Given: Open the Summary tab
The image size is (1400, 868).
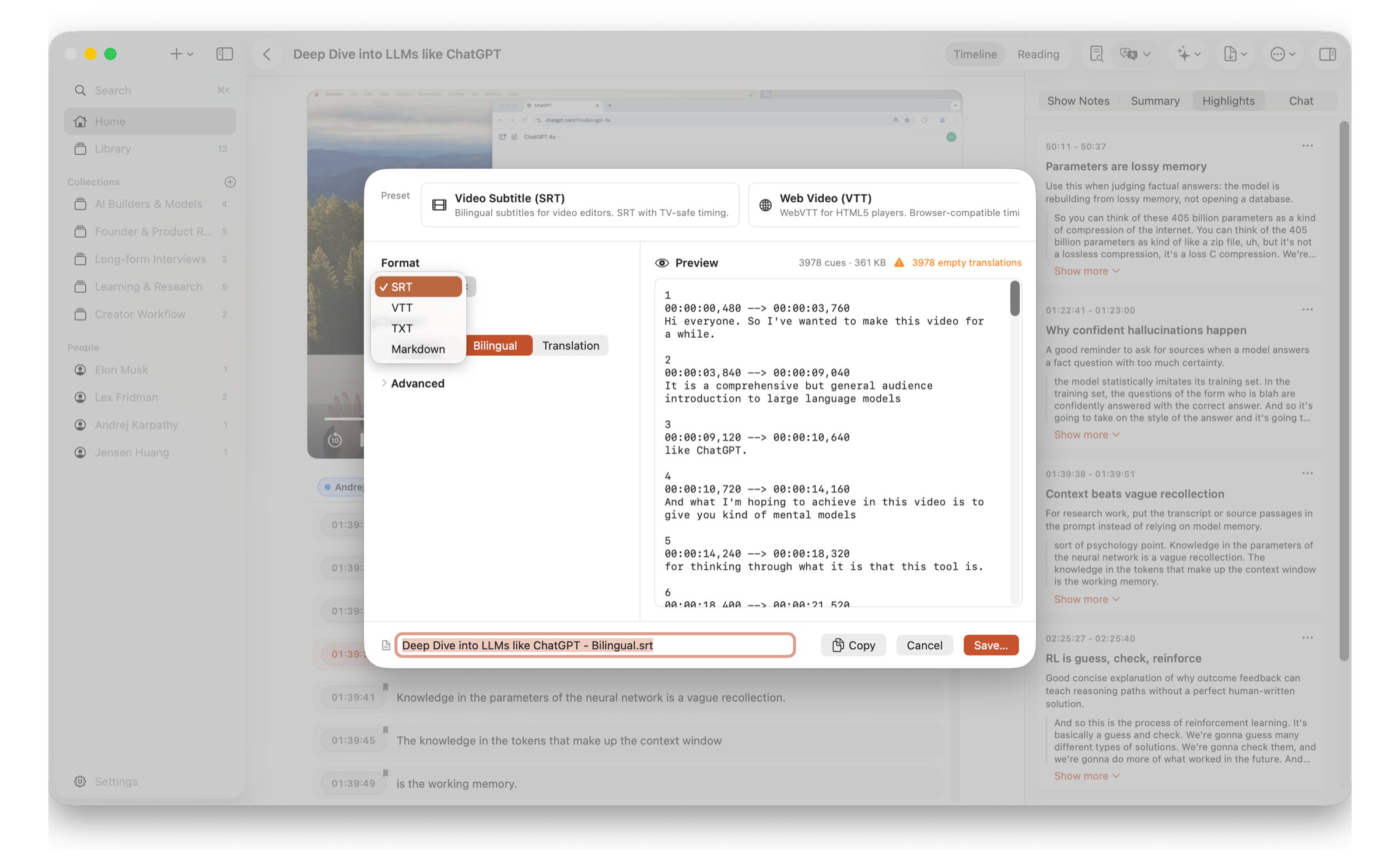Looking at the screenshot, I should [x=1155, y=101].
